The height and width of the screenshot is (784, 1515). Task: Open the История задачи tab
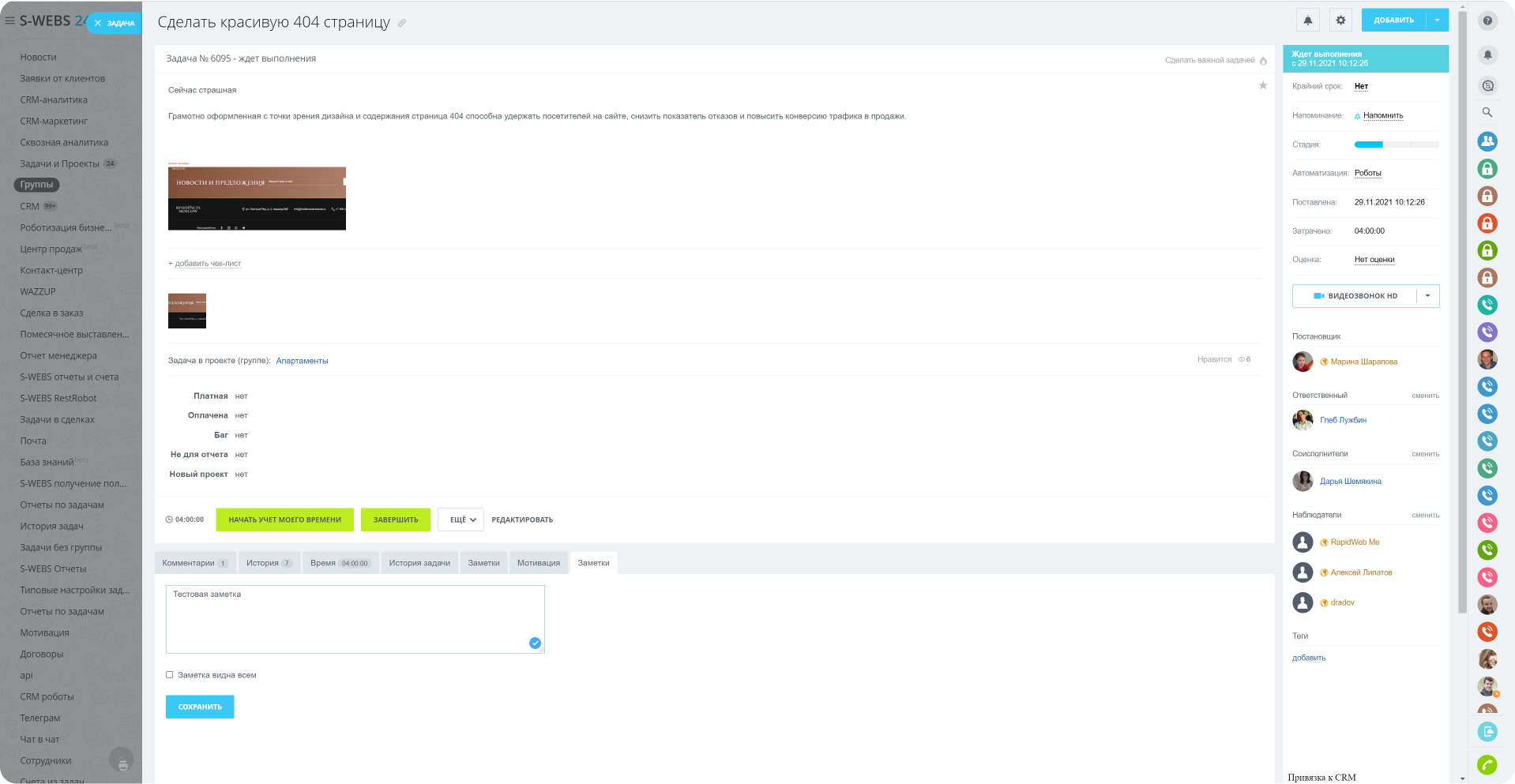[419, 563]
